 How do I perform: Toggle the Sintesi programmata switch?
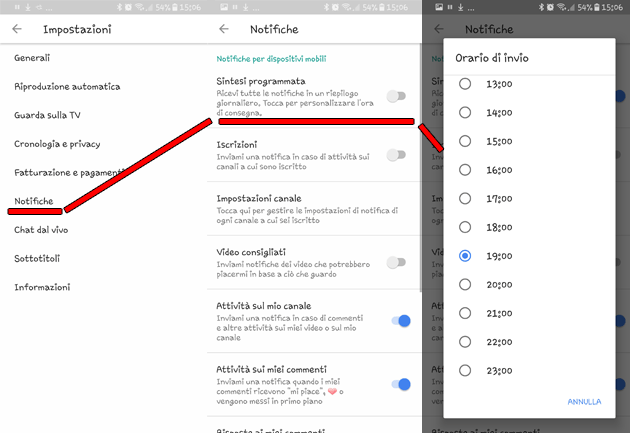pyautogui.click(x=397, y=96)
